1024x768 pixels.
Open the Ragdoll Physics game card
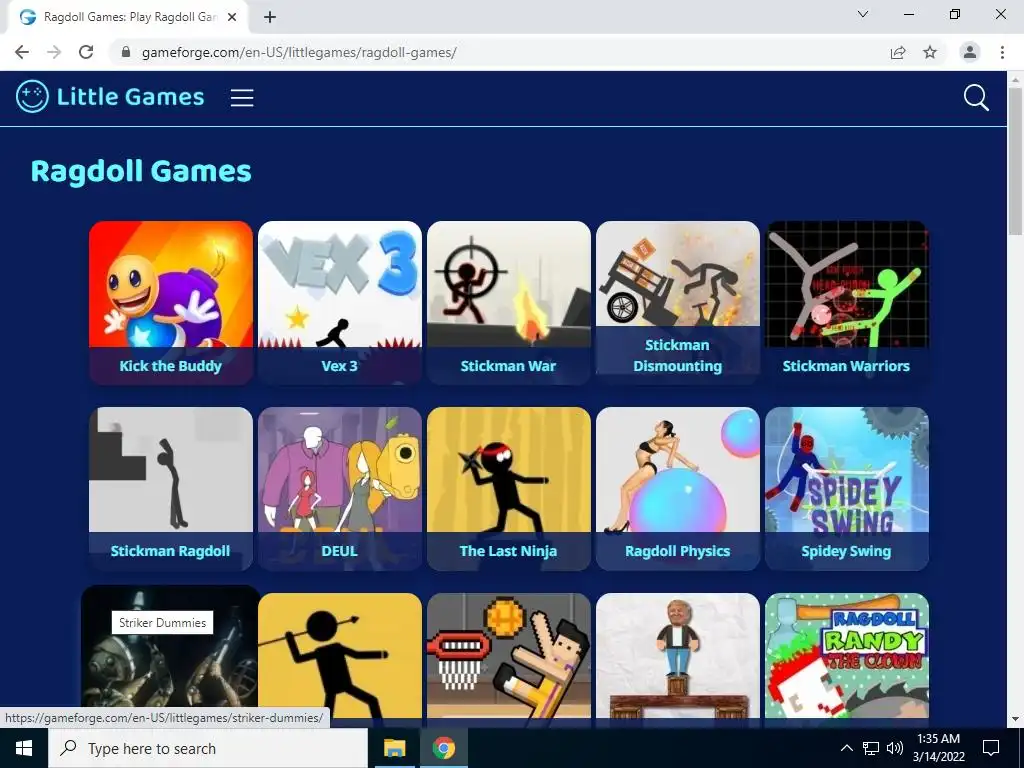pos(678,488)
